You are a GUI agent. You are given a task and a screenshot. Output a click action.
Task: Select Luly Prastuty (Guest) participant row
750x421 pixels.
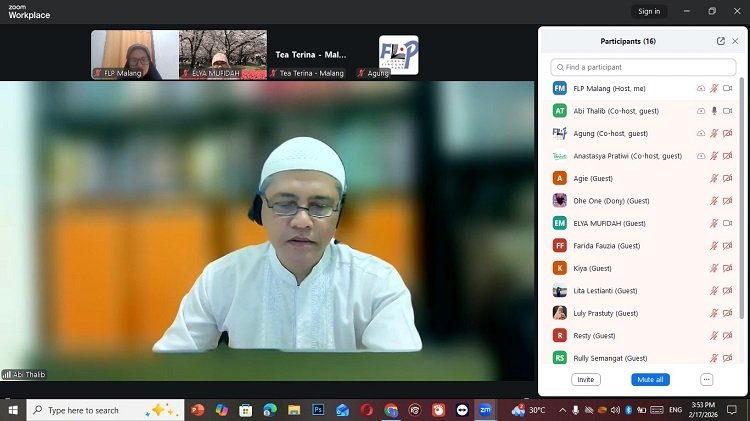pyautogui.click(x=642, y=313)
